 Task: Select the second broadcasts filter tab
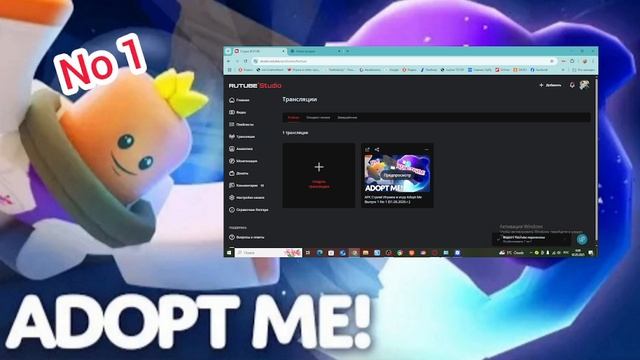click(318, 118)
